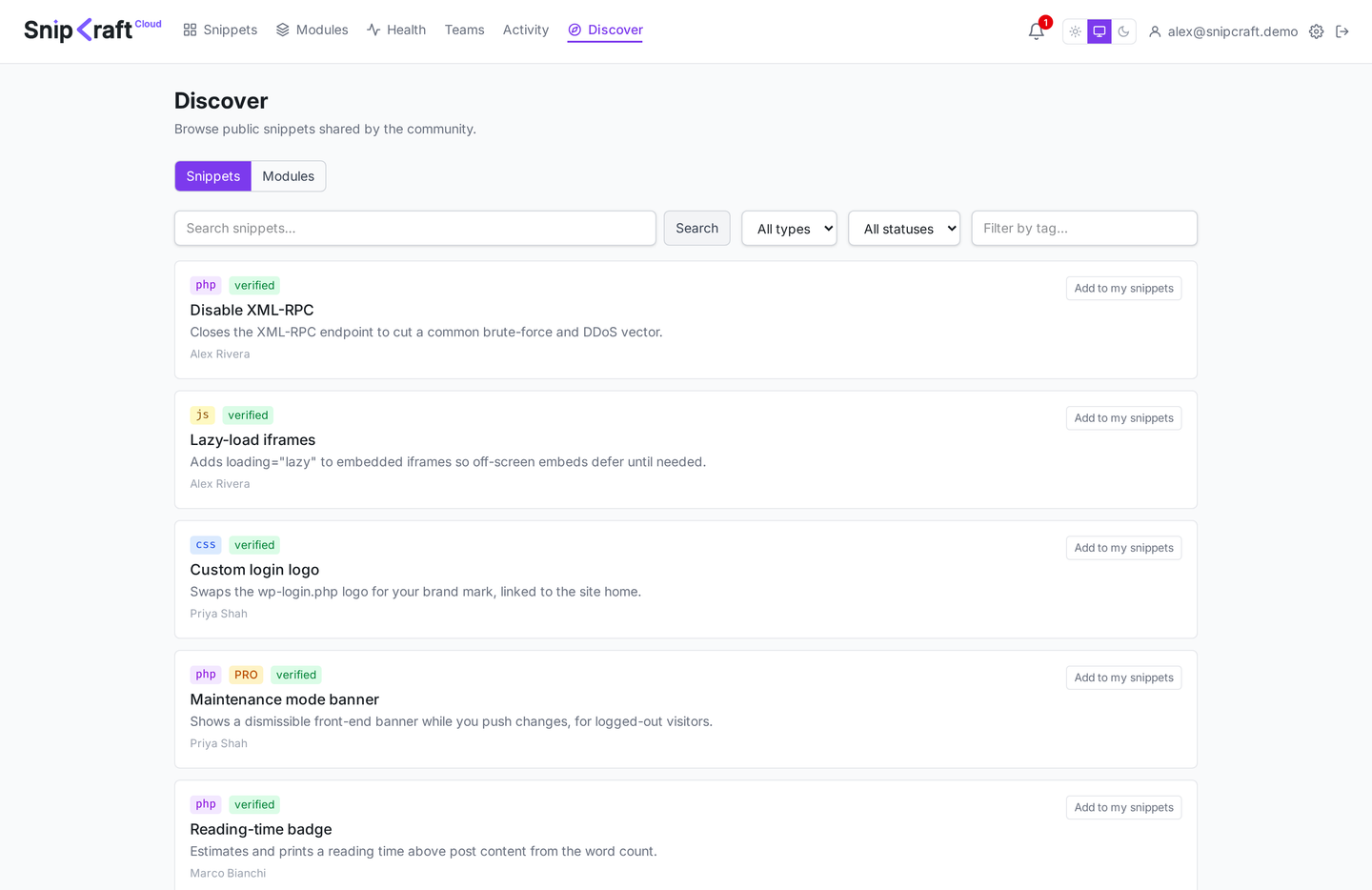Select the Discover nav item
The height and width of the screenshot is (890, 1372).
coord(605,30)
